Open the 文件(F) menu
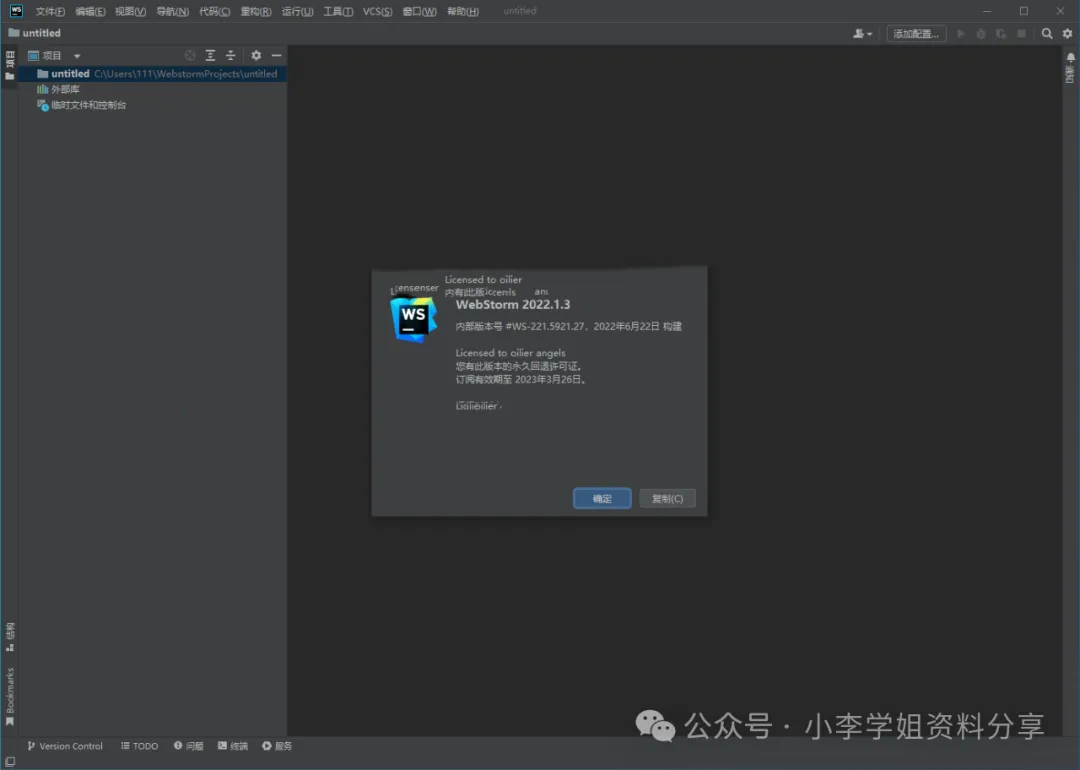The width and height of the screenshot is (1080, 770). point(50,12)
